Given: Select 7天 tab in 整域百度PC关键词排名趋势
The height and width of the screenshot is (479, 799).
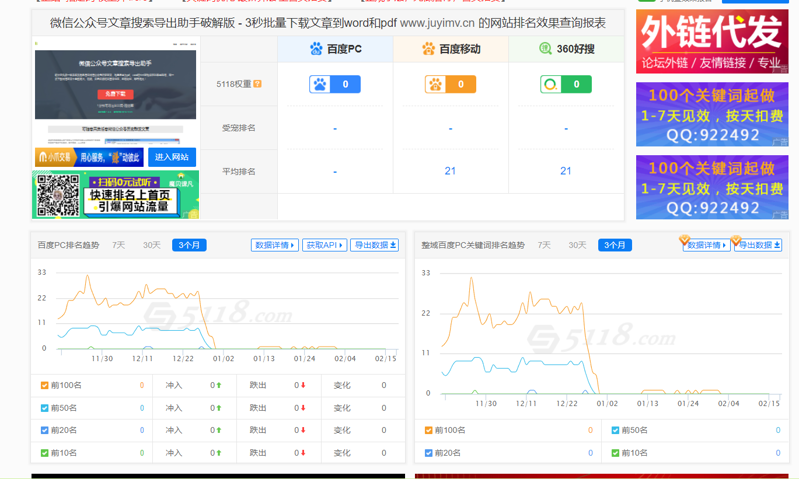Looking at the screenshot, I should (x=544, y=245).
